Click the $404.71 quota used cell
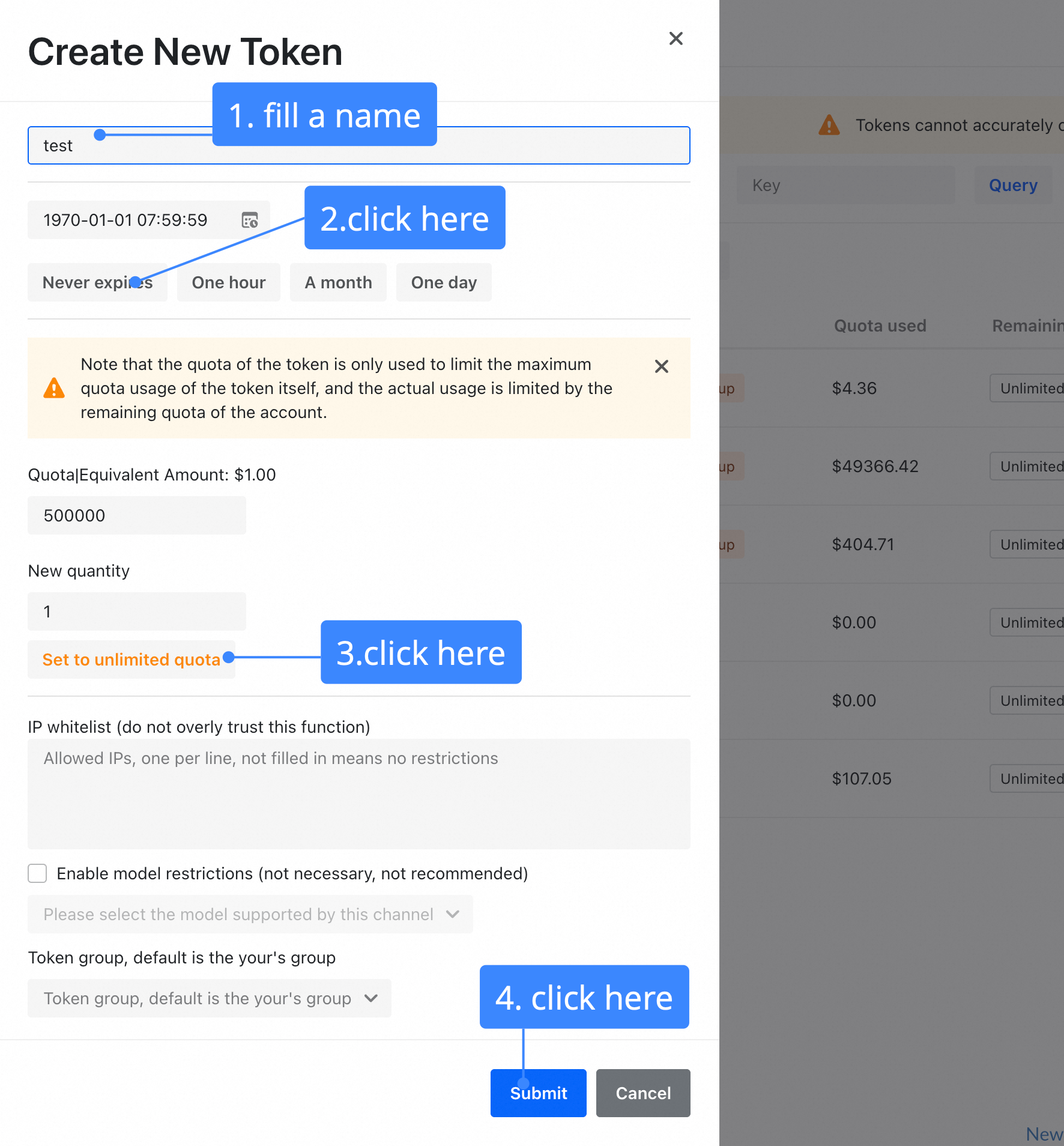Image resolution: width=1064 pixels, height=1146 pixels. coord(863,544)
